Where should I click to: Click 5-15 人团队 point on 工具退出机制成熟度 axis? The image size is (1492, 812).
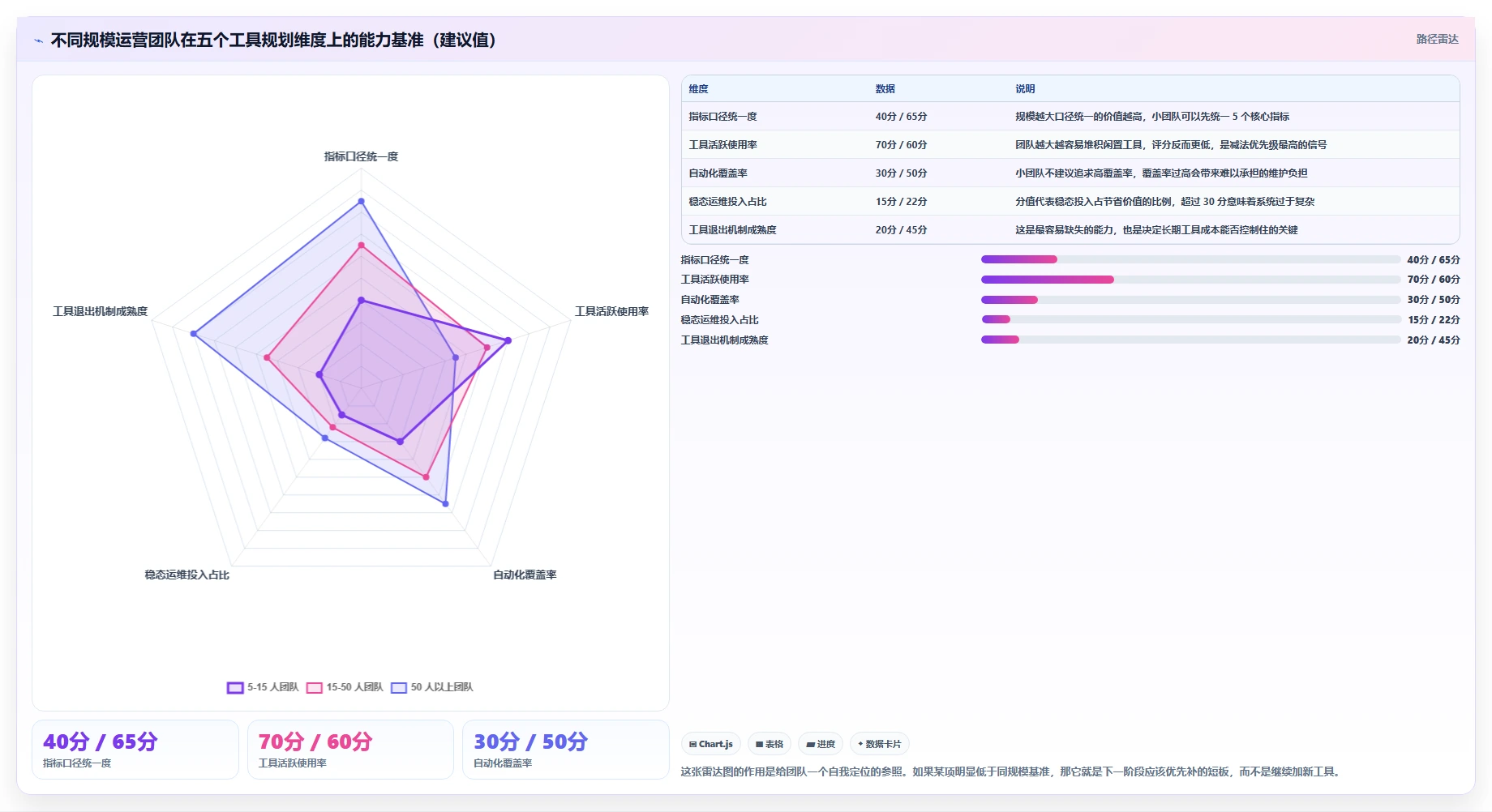tap(319, 374)
